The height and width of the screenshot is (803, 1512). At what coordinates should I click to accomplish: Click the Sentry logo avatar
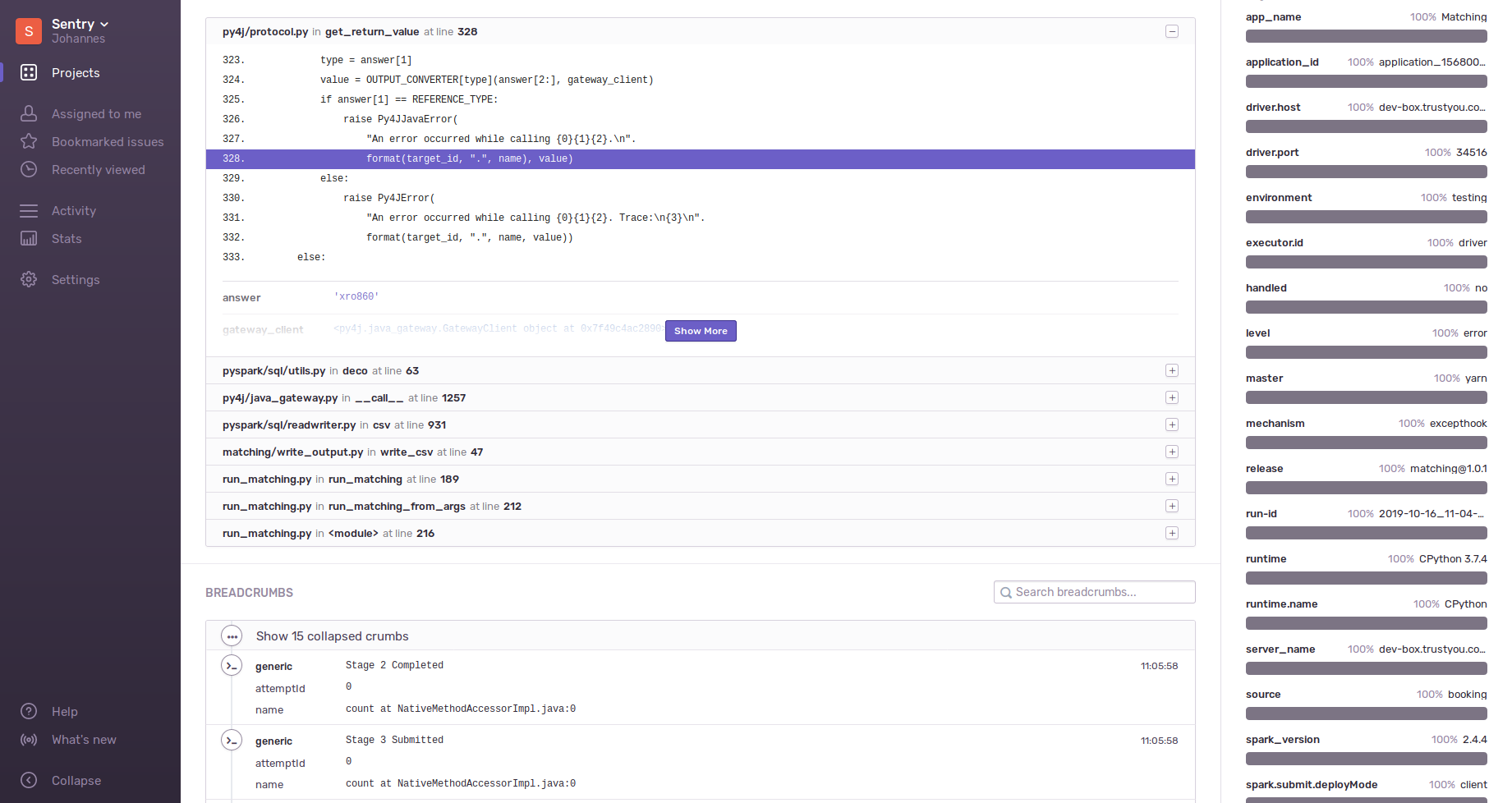tap(28, 30)
